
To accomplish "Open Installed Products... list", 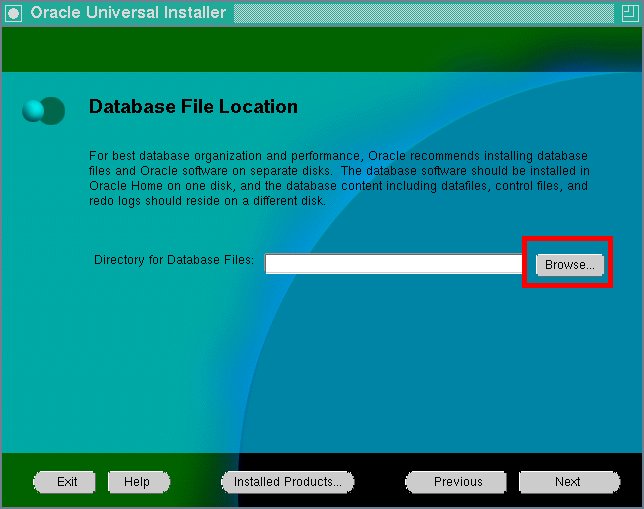I will (x=288, y=482).
